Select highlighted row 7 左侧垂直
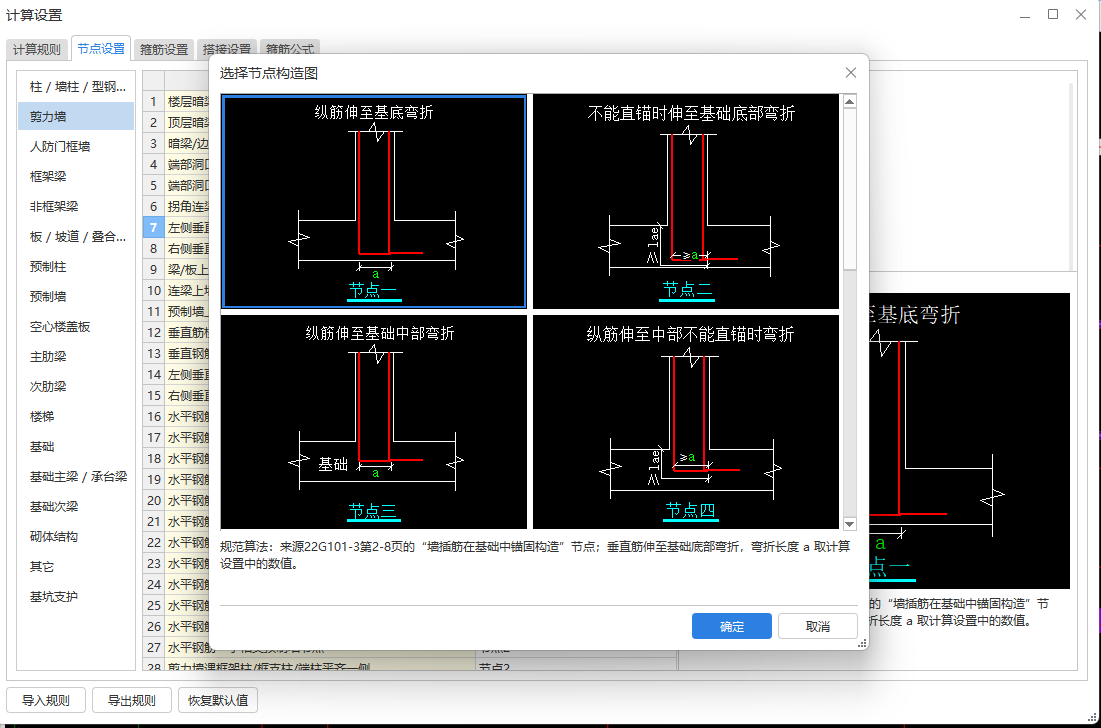 click(176, 227)
